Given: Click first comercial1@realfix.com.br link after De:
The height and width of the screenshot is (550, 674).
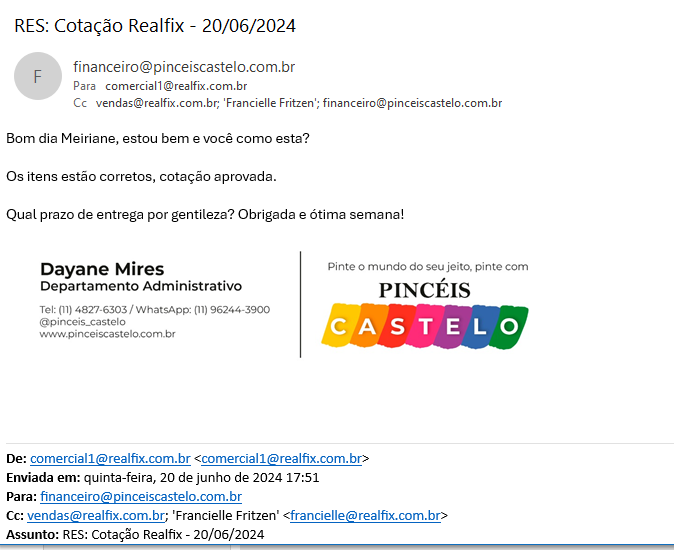Looking at the screenshot, I should point(110,459).
